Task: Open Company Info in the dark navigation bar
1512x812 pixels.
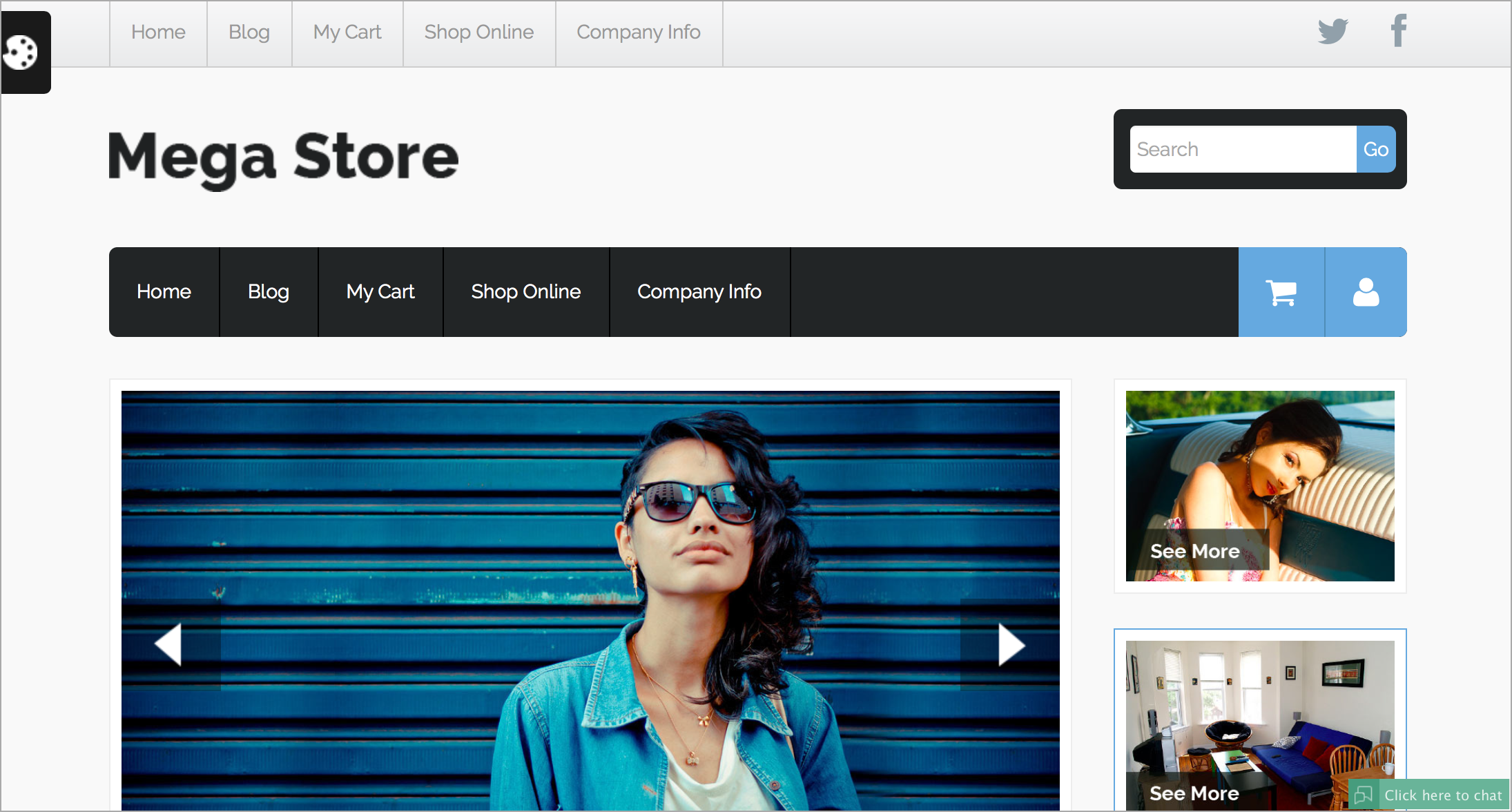Action: coord(699,292)
